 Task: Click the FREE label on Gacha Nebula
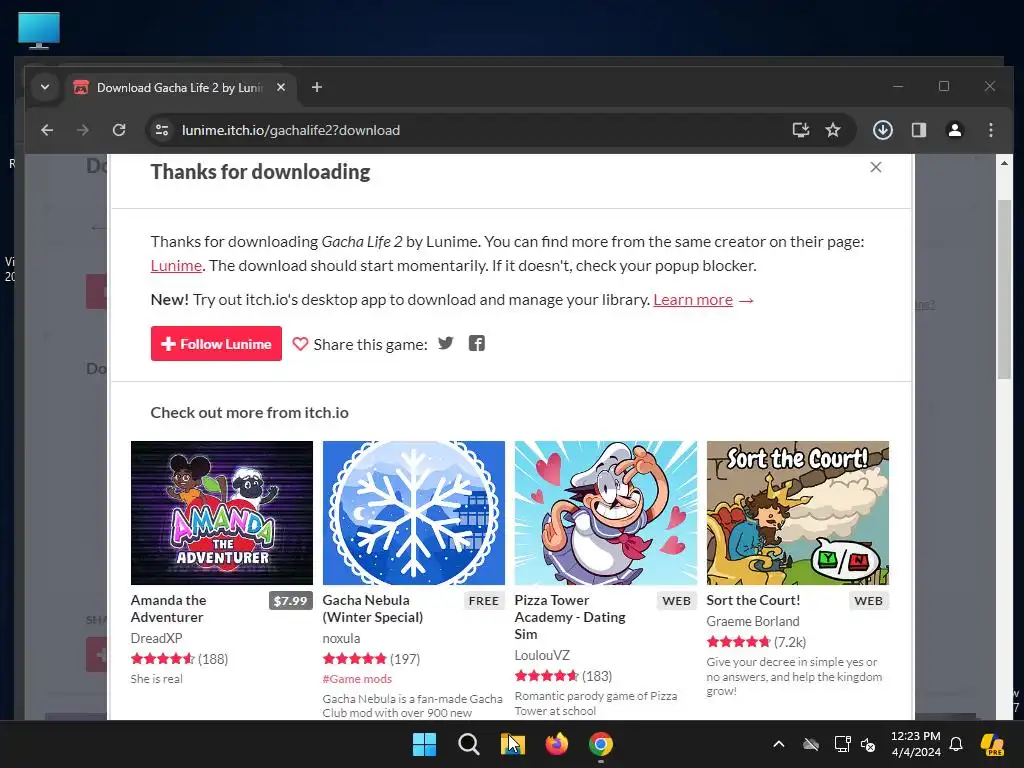[484, 601]
